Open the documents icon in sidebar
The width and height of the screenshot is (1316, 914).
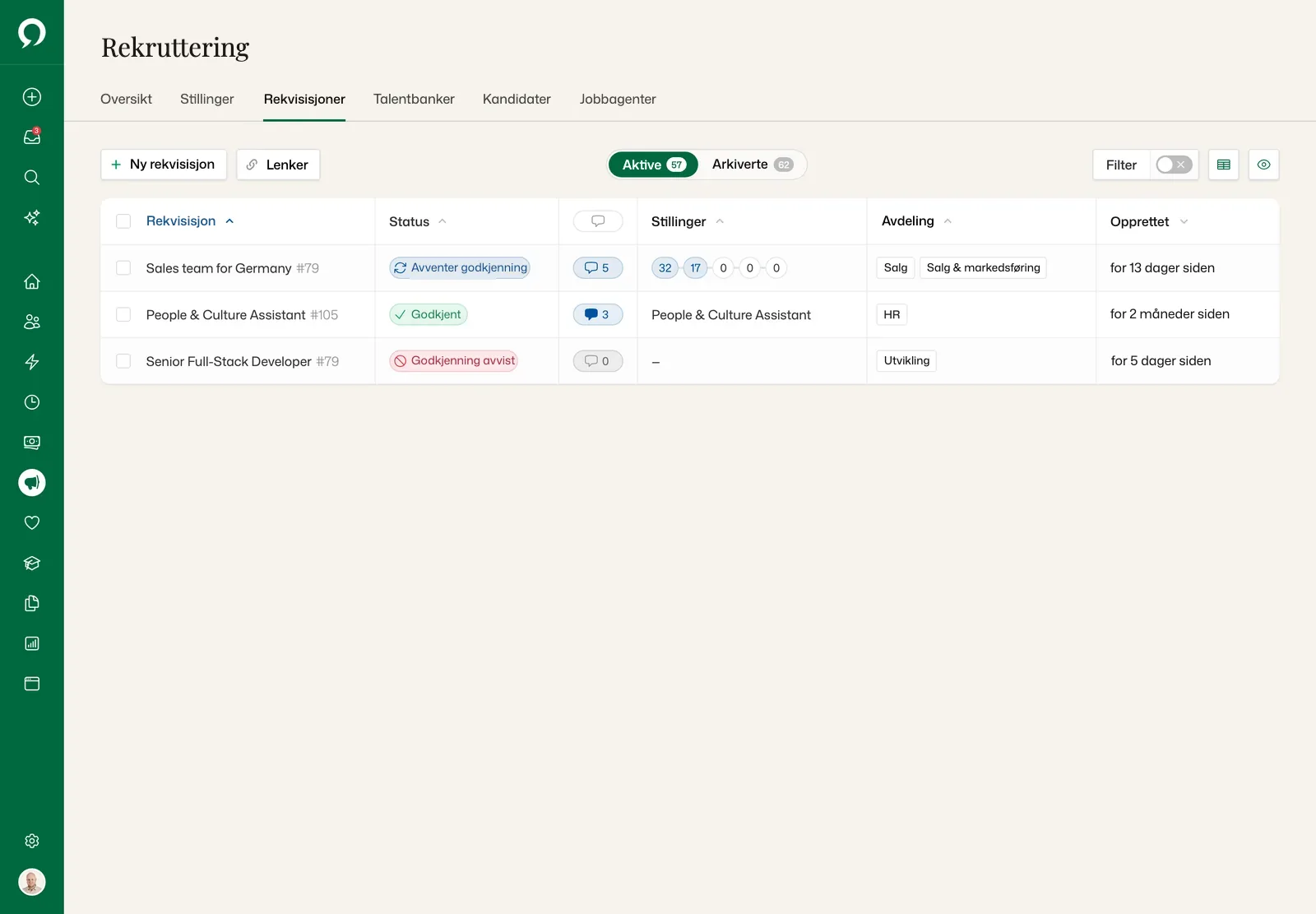click(32, 603)
